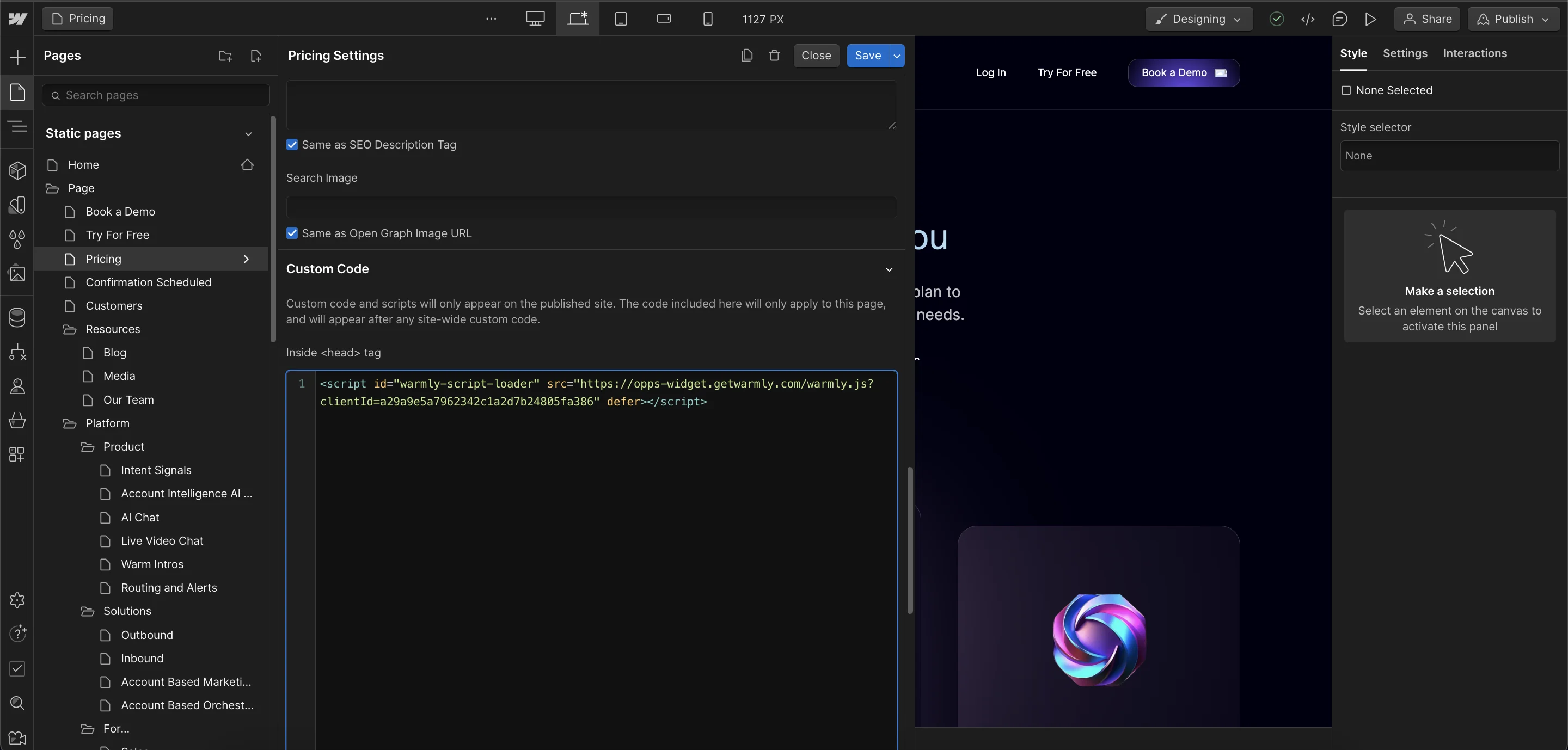Open the Apps panel icon
1568x750 pixels.
click(17, 454)
